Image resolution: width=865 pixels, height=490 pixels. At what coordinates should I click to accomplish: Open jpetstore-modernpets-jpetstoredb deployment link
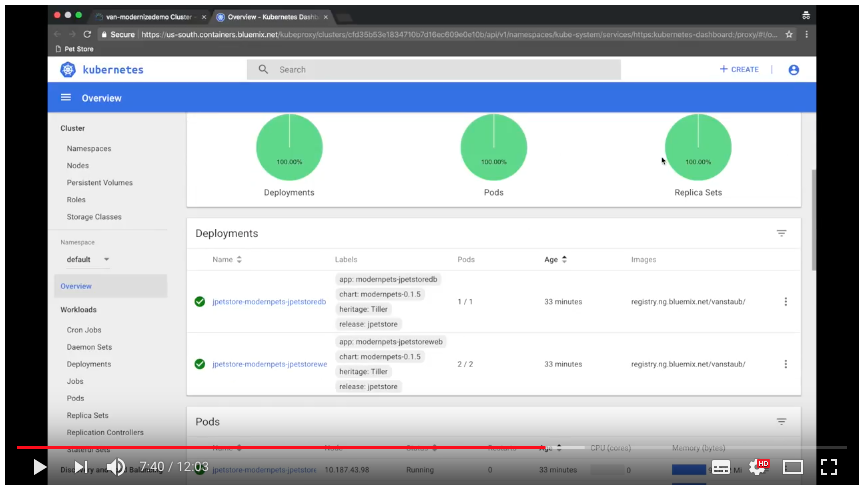tap(269, 302)
